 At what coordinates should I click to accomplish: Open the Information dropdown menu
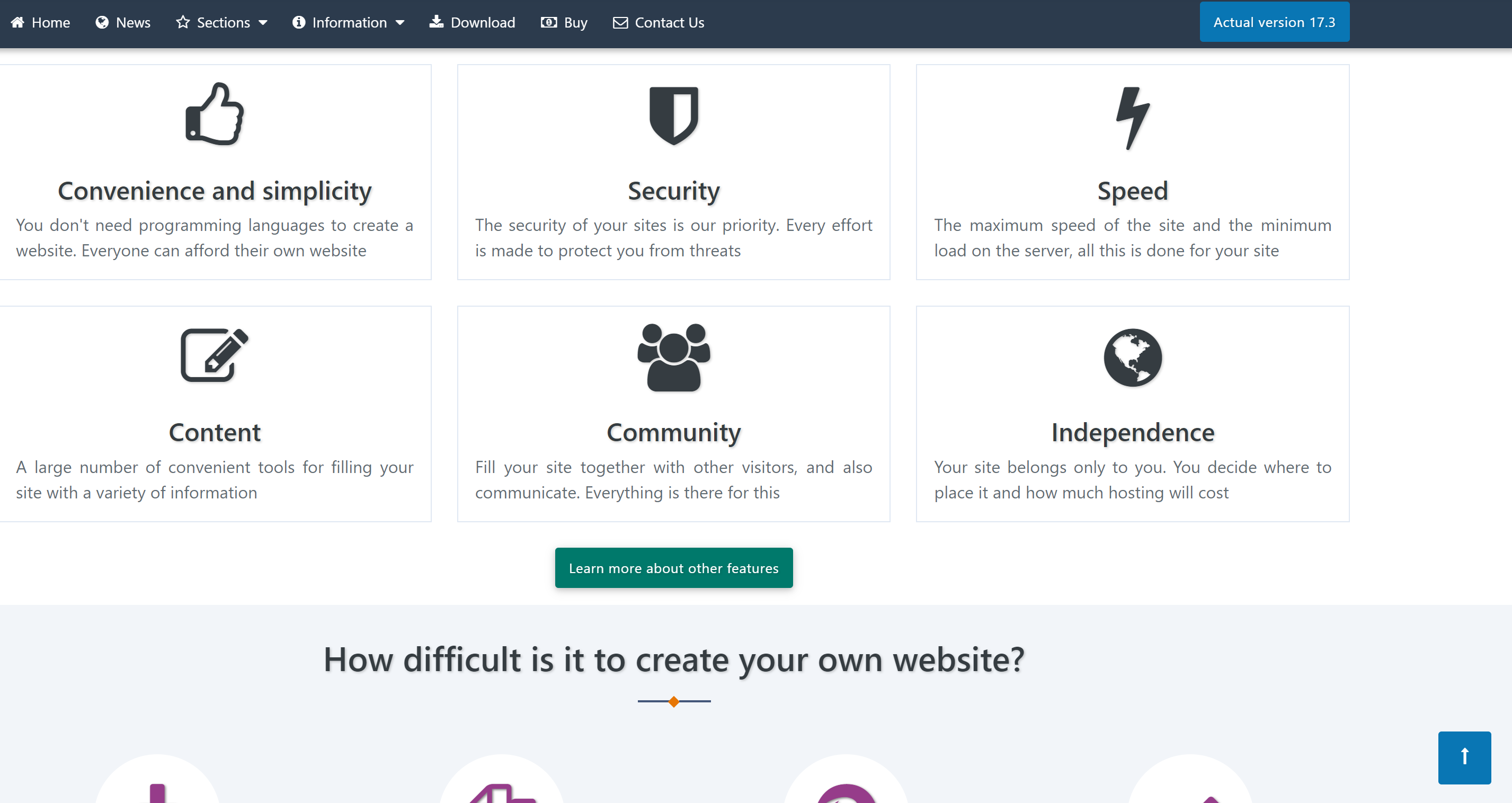349,22
